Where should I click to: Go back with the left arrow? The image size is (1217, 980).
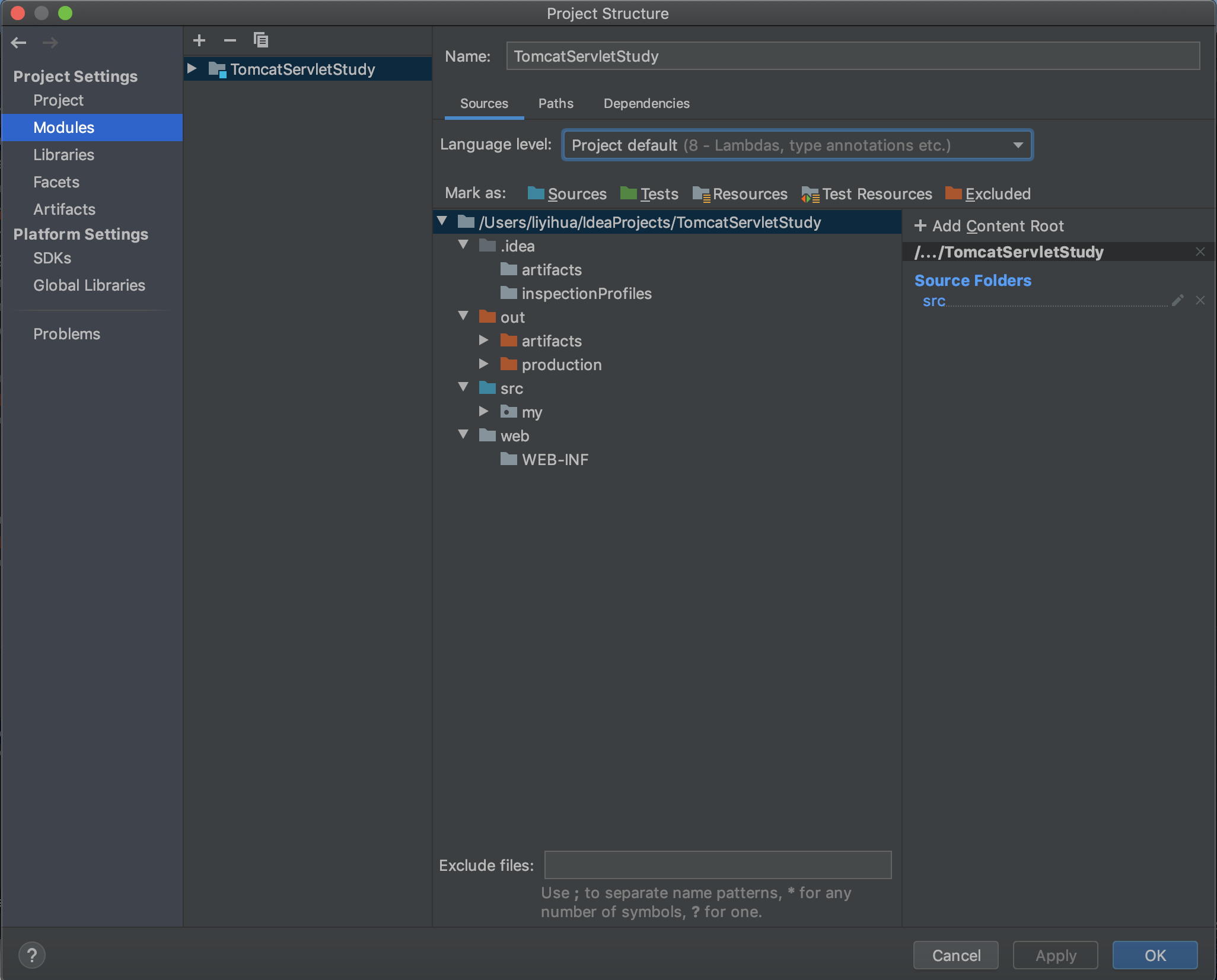click(x=19, y=43)
